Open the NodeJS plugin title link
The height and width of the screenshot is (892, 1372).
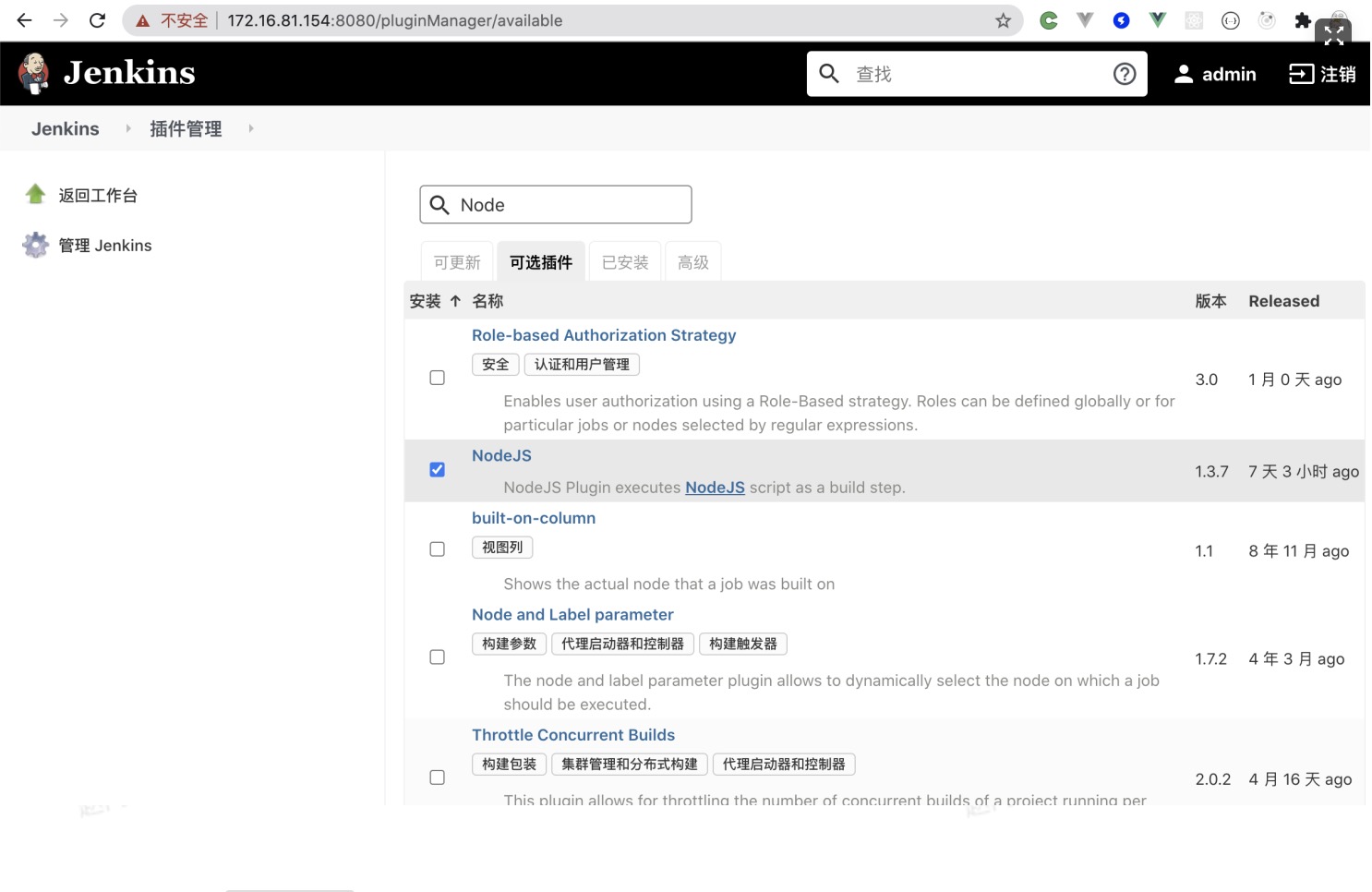(501, 455)
